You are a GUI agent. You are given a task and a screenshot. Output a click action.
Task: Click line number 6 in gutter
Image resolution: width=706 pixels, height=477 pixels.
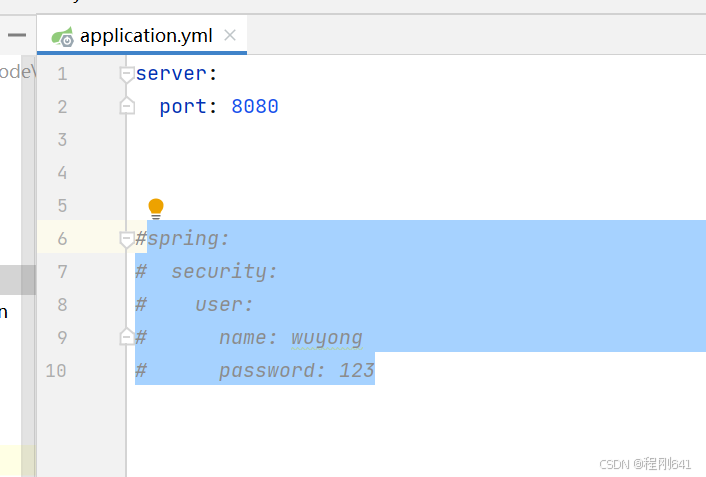[62, 239]
